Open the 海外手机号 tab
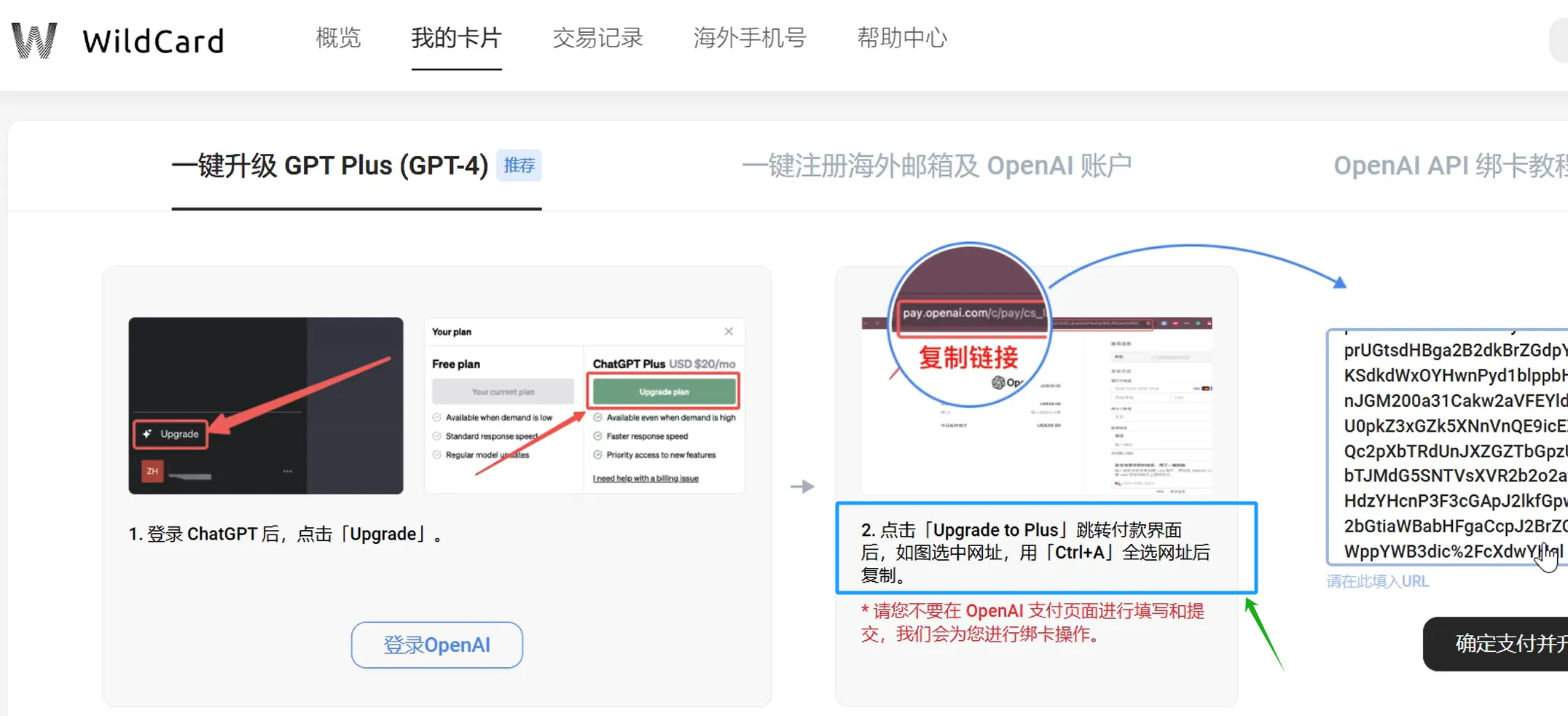This screenshot has width=1568, height=716. coord(750,38)
